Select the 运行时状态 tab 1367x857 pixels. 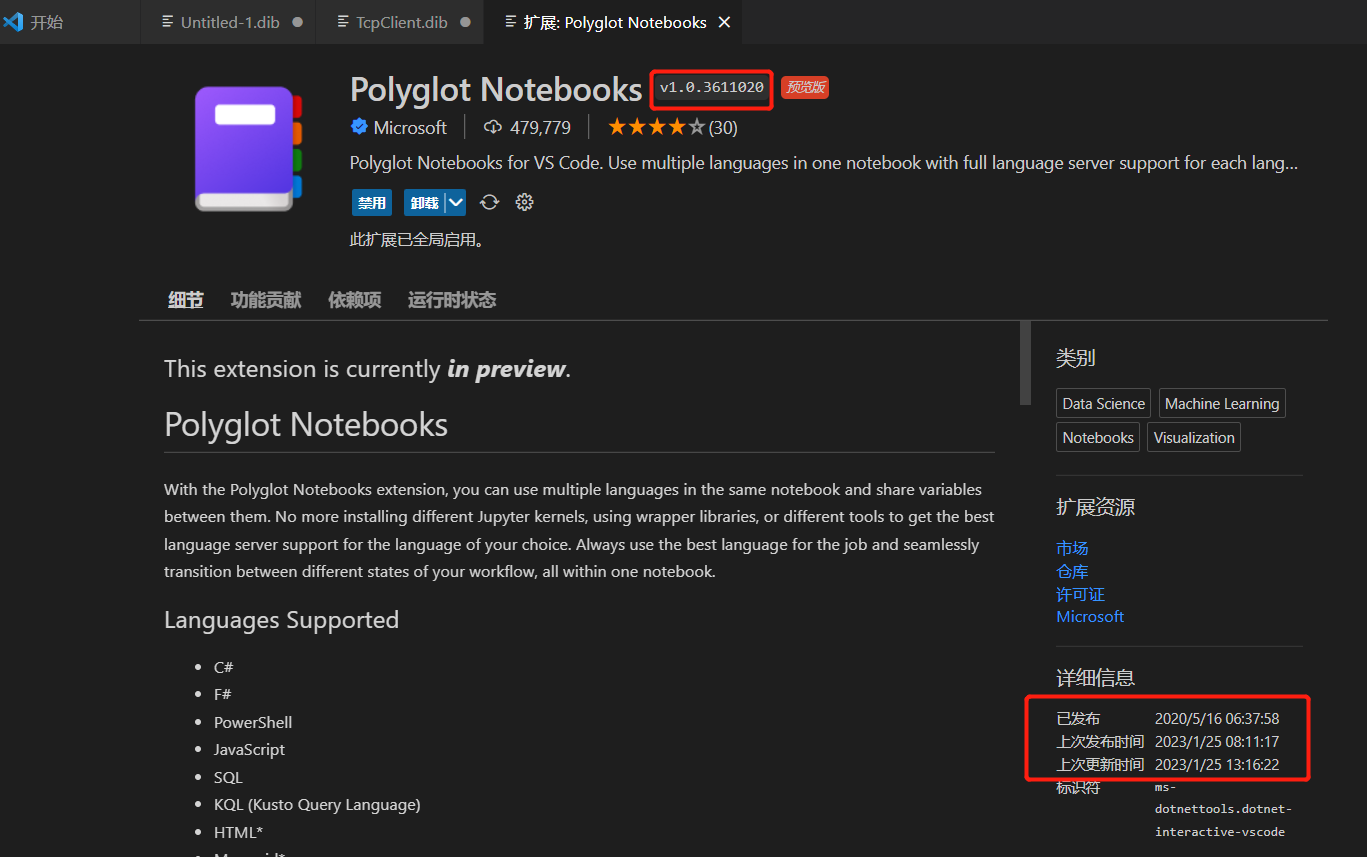451,299
